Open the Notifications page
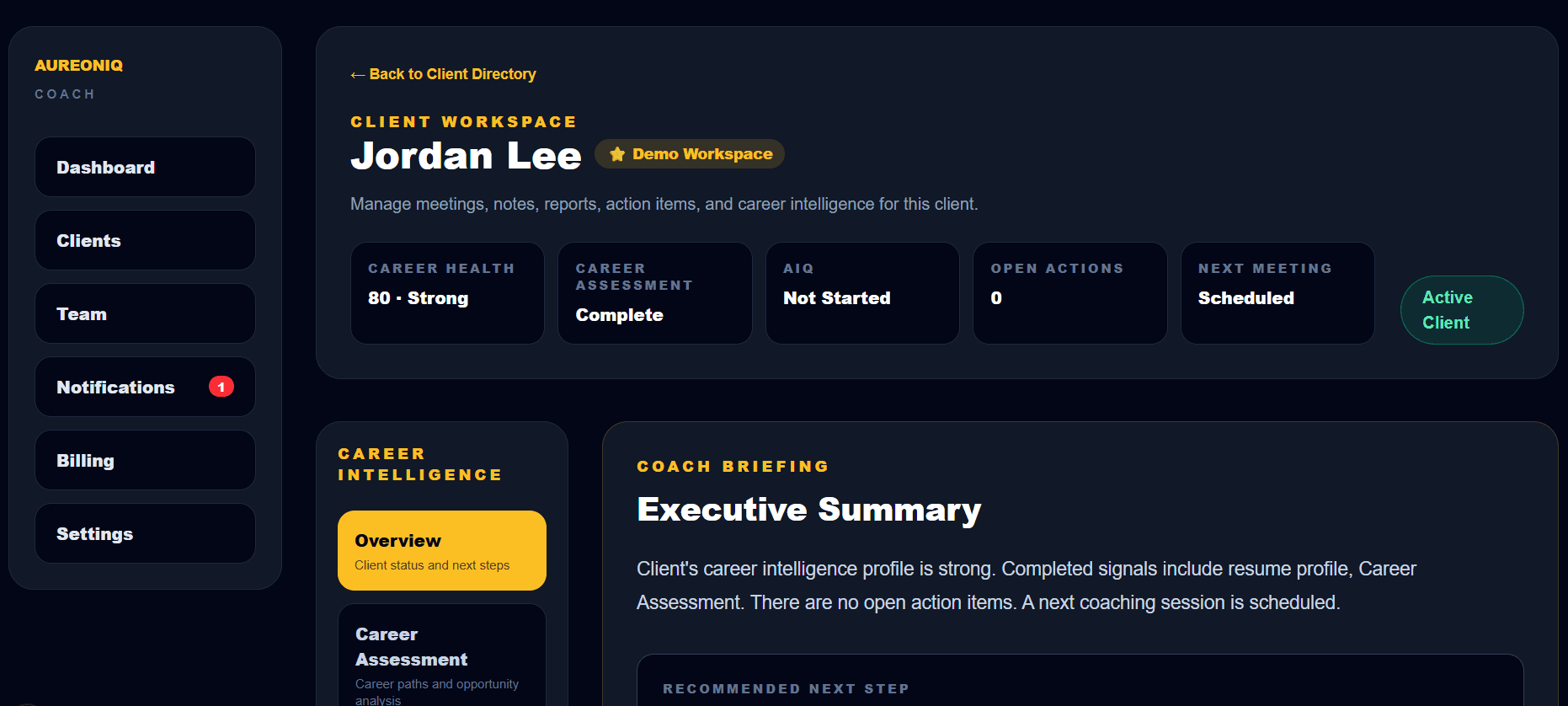Viewport: 1568px width, 706px height. pos(145,387)
